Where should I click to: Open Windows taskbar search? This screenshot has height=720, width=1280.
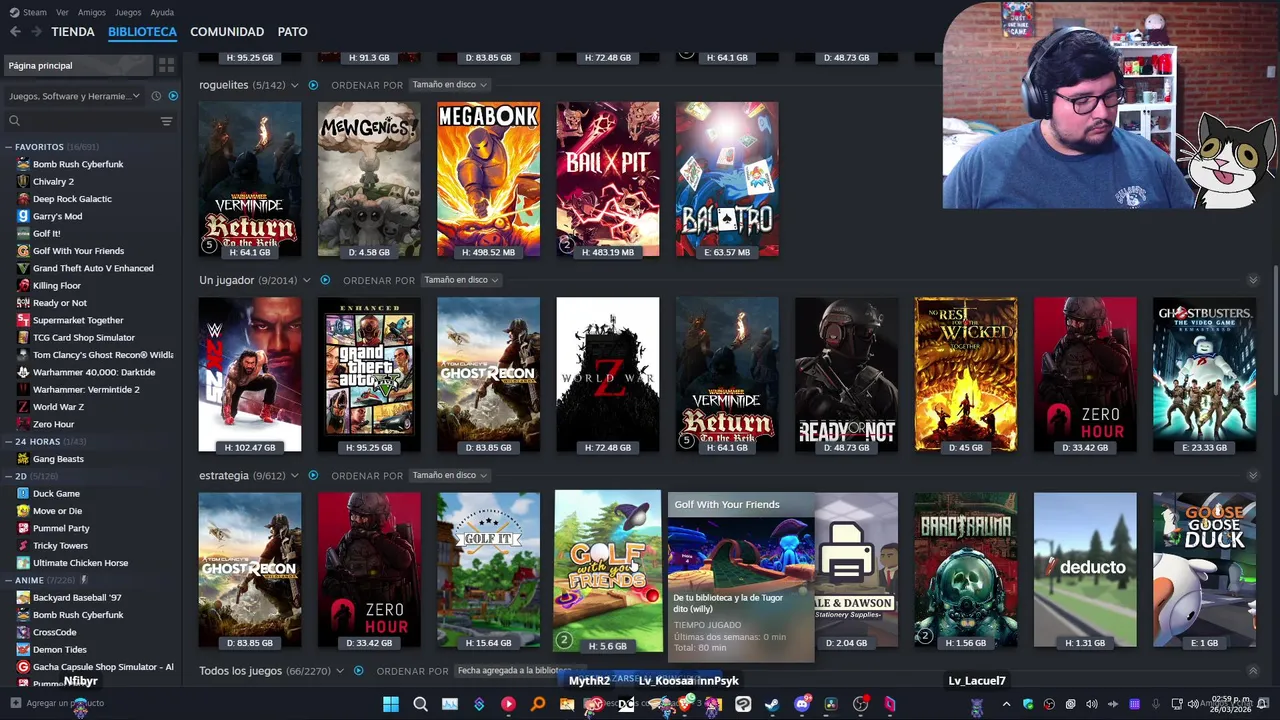(x=420, y=704)
